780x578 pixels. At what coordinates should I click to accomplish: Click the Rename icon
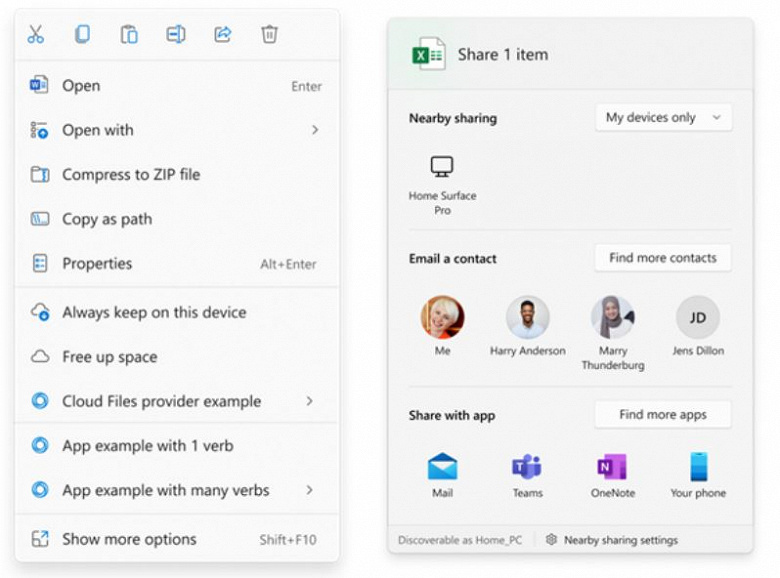click(x=176, y=34)
